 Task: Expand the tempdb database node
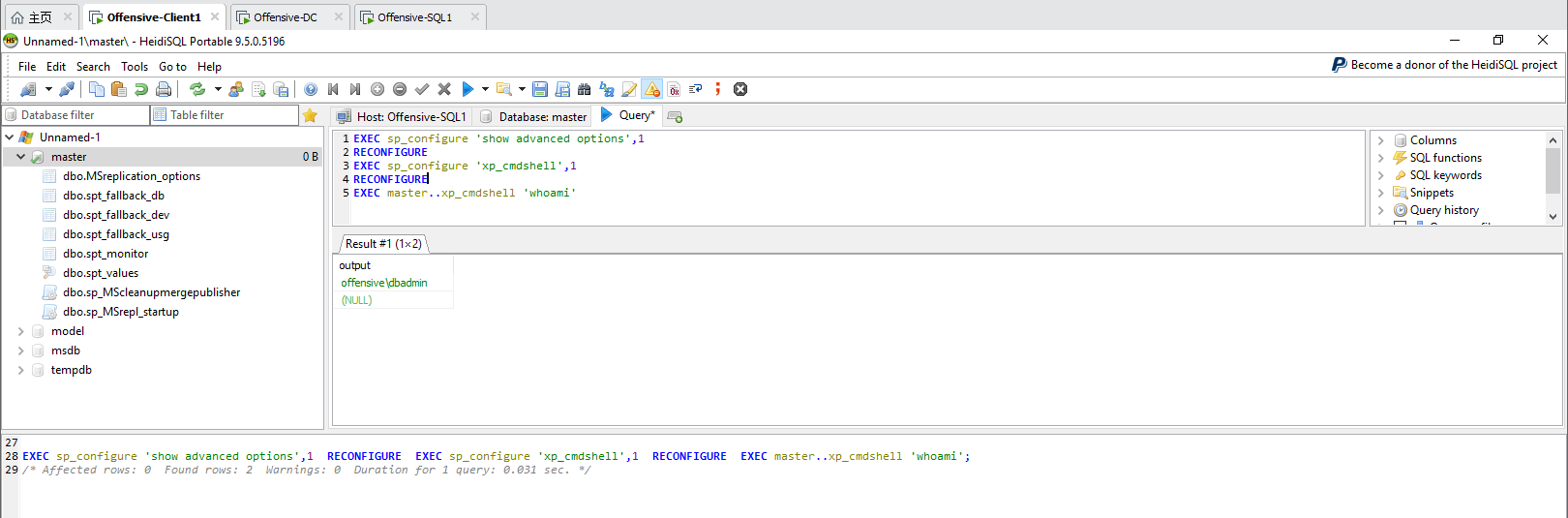[21, 370]
